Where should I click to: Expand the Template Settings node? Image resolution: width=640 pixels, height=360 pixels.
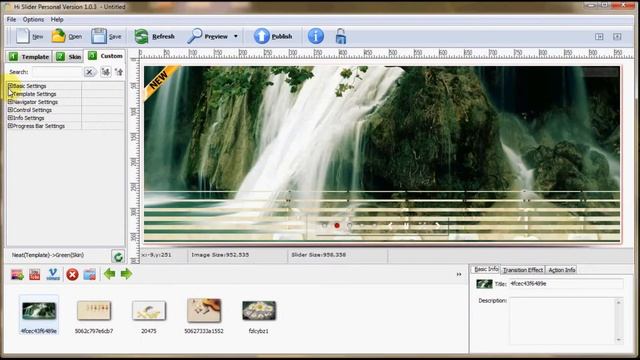[10, 94]
